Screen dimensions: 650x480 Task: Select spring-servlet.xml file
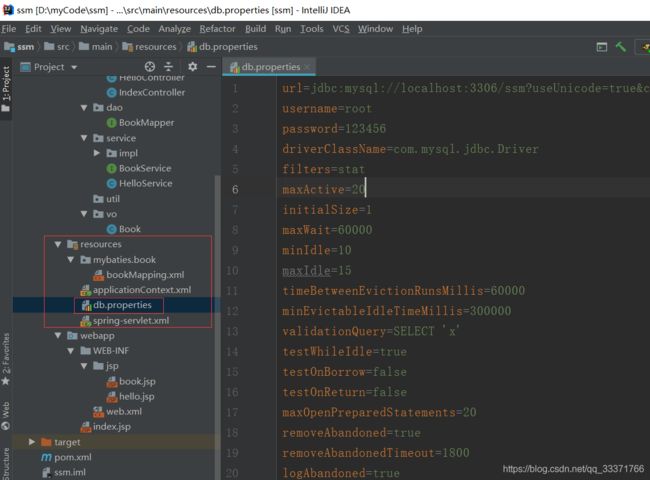[x=124, y=320]
